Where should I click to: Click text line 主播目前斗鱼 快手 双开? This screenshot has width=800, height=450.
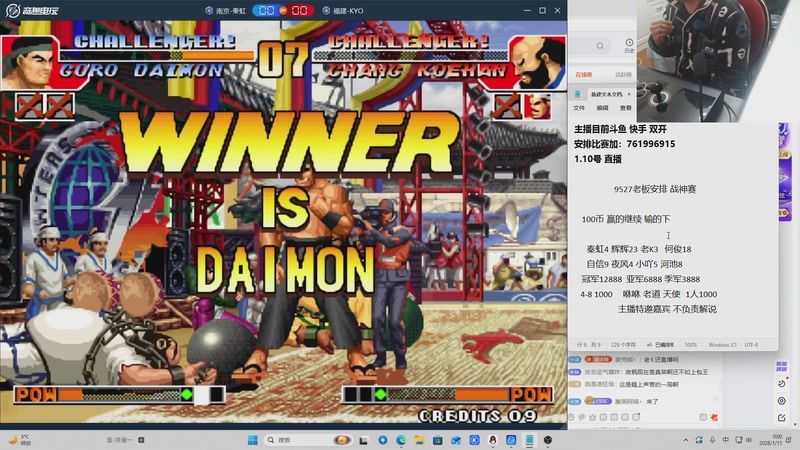tap(620, 129)
